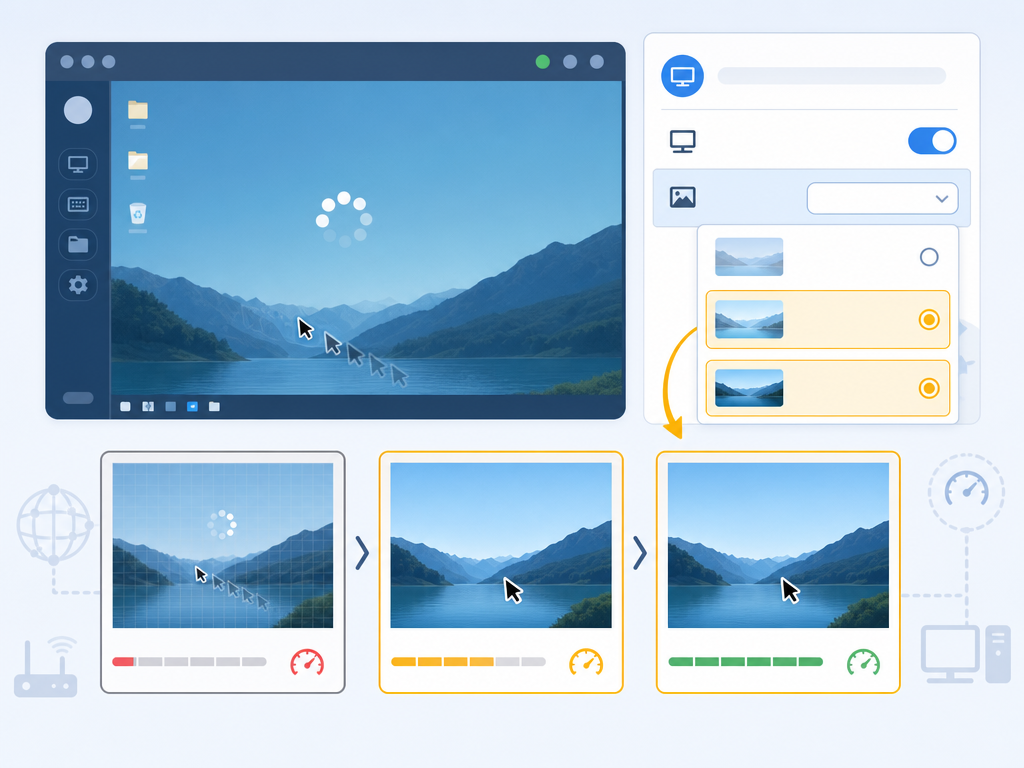Click the pill-shaped button at the sidebar bottom
This screenshot has width=1024, height=768.
[x=78, y=398]
